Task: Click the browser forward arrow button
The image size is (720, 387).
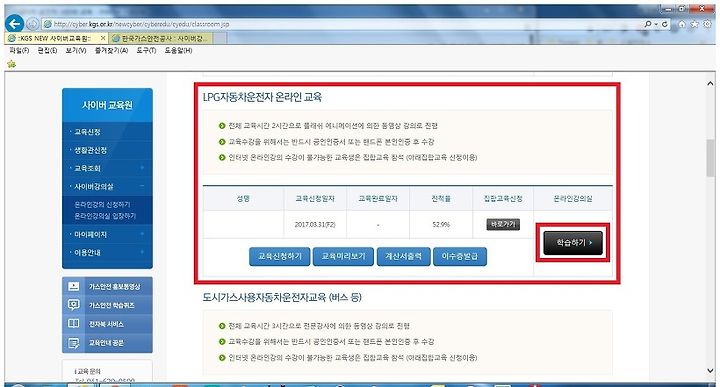Action: coord(33,24)
